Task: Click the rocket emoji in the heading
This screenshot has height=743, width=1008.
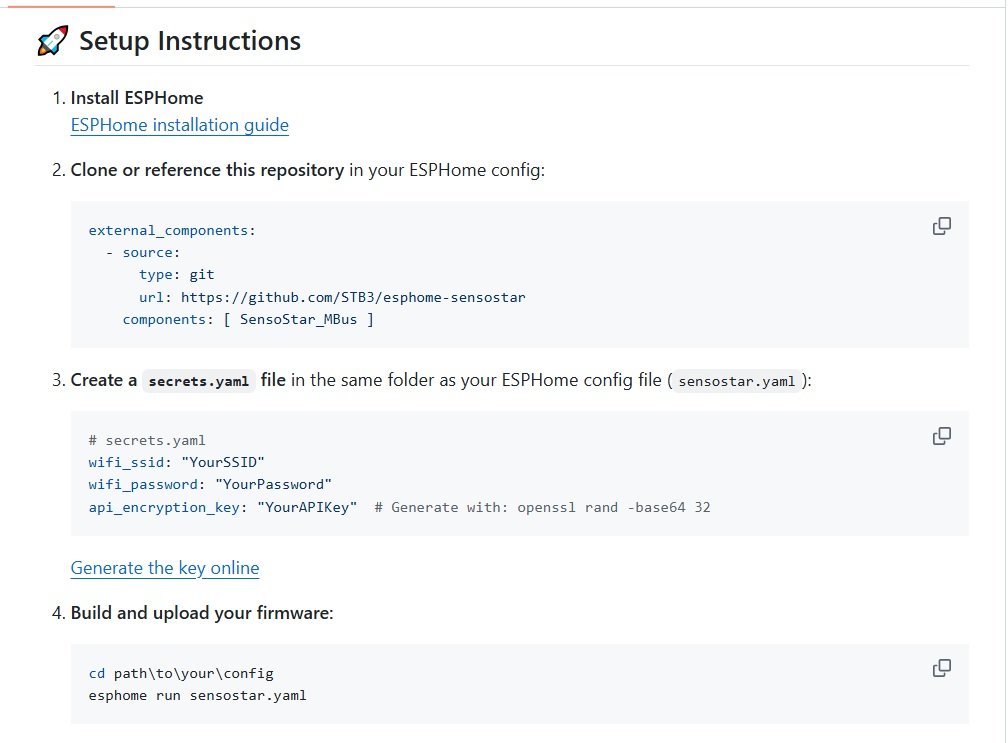Action: [52, 41]
